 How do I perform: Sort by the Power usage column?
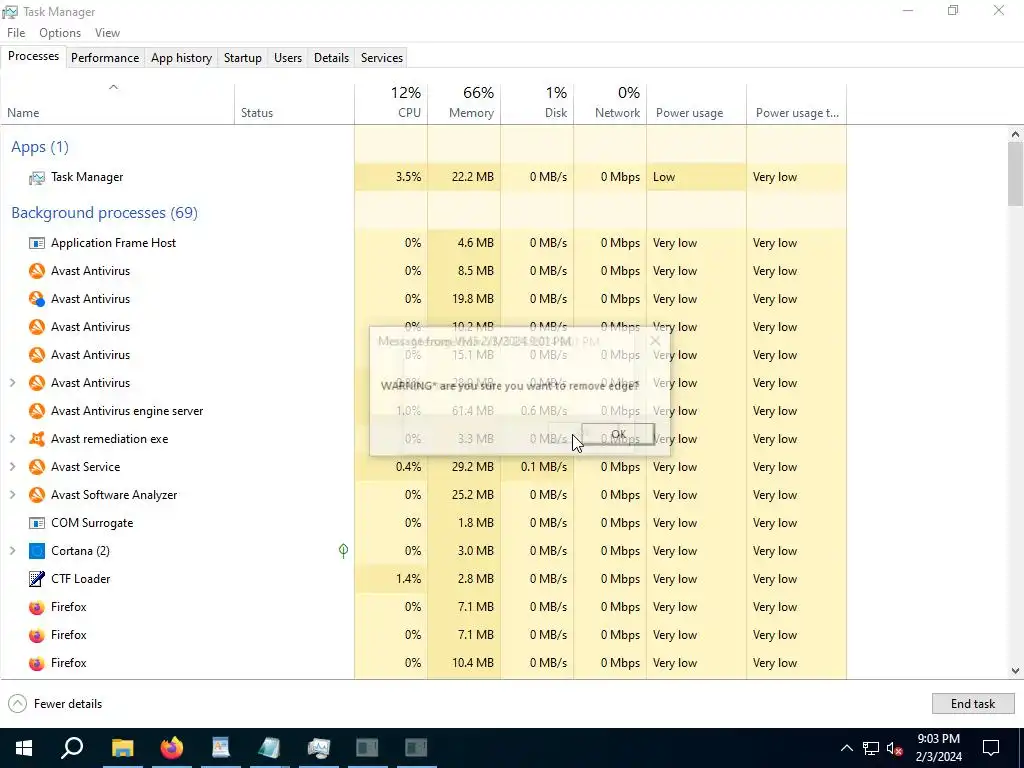(x=697, y=103)
